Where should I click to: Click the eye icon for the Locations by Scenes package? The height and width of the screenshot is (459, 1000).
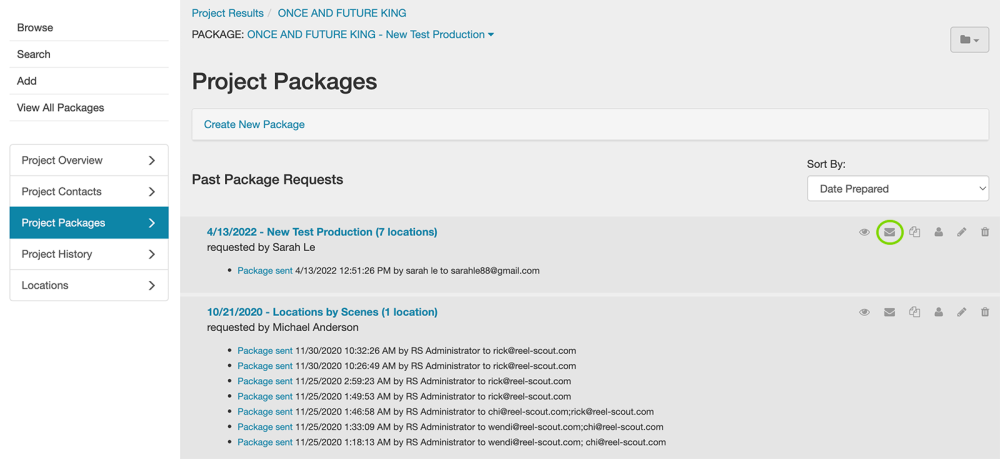[864, 312]
